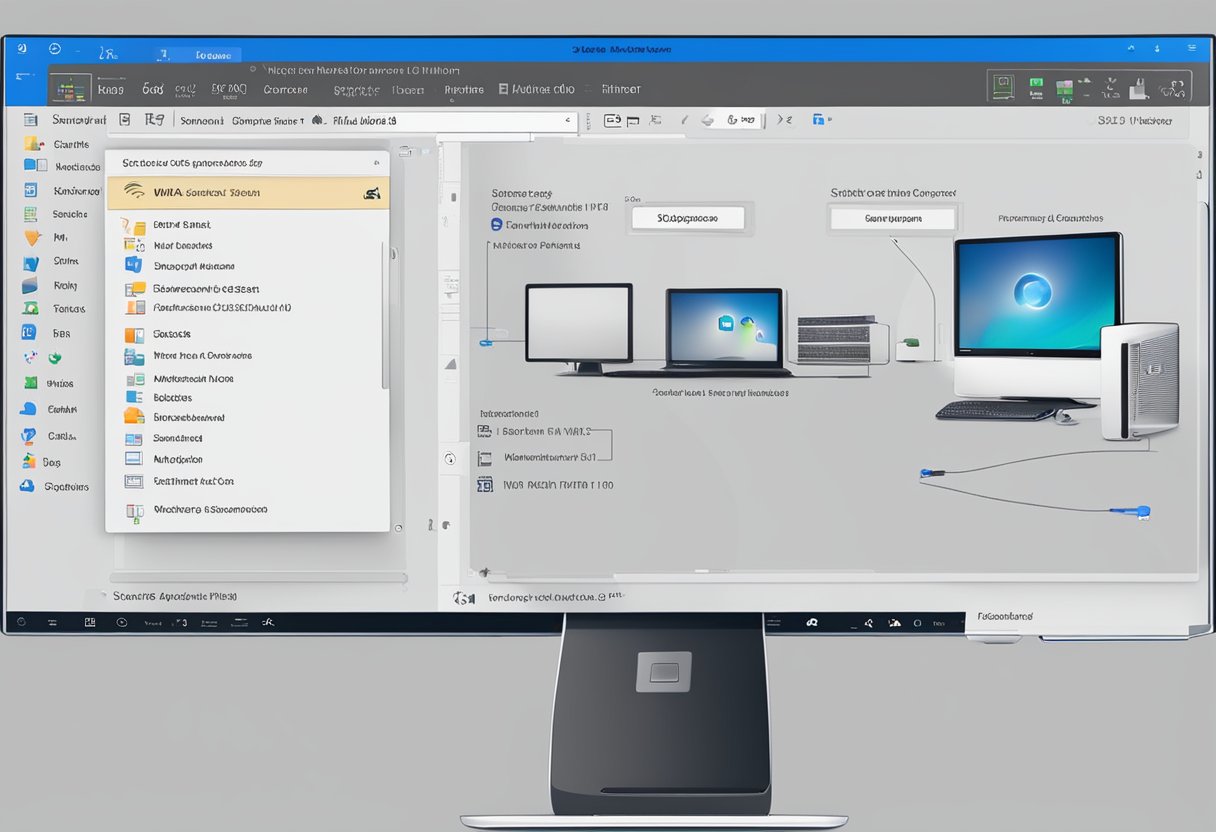Image resolution: width=1216 pixels, height=832 pixels.
Task: Toggle the first boxed item under Intoreationded
Action: [x=485, y=432]
